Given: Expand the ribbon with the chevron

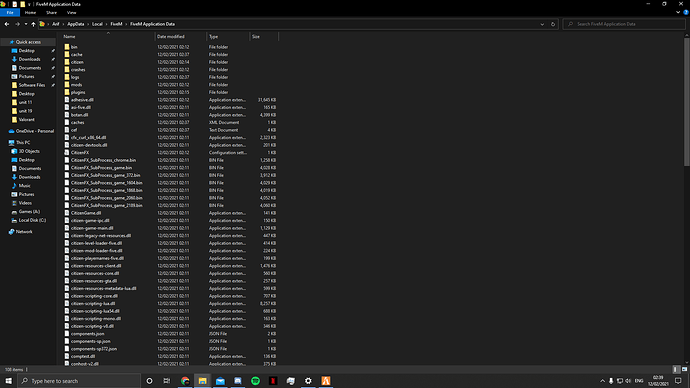Looking at the screenshot, I should coord(678,12).
